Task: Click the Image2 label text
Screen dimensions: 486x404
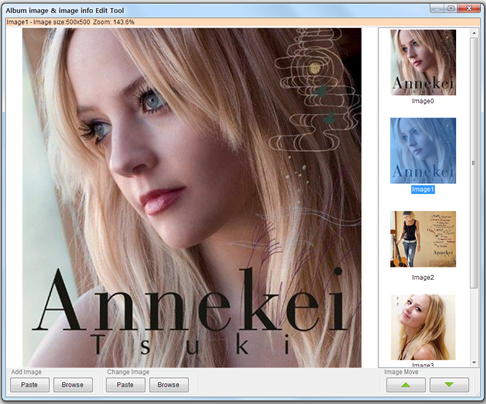Action: pos(423,277)
